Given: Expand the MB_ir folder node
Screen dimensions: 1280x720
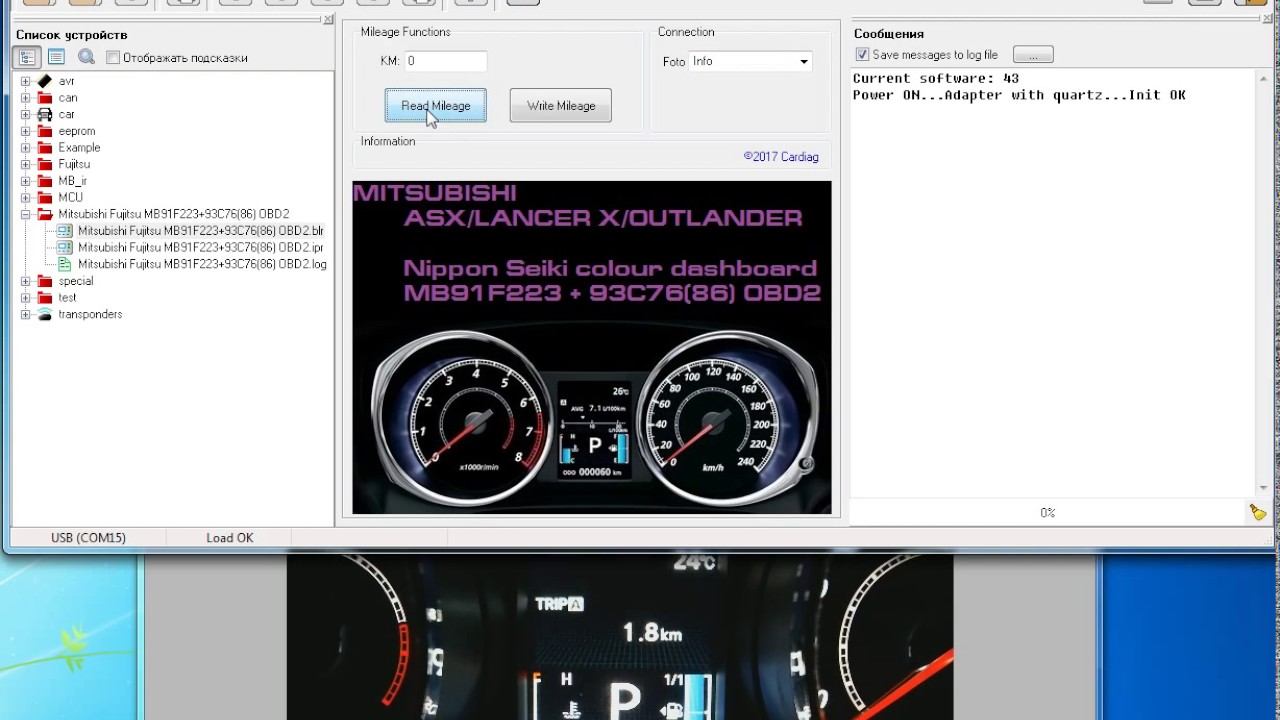Looking at the screenshot, I should click(x=26, y=181).
